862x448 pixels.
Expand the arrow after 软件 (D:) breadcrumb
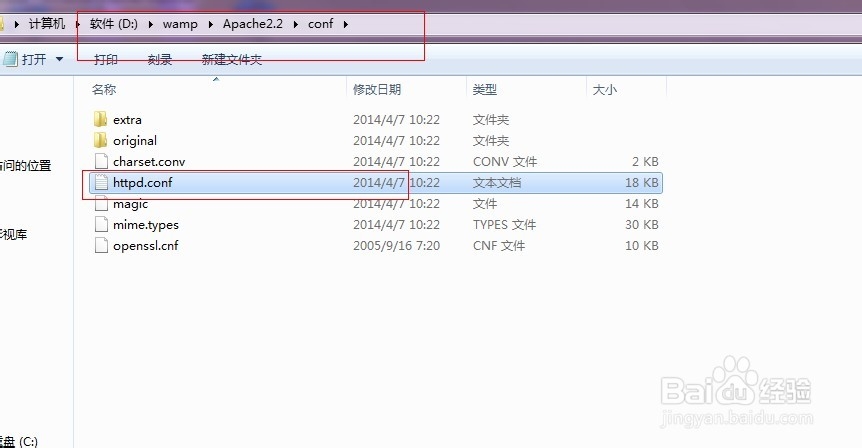click(x=151, y=24)
